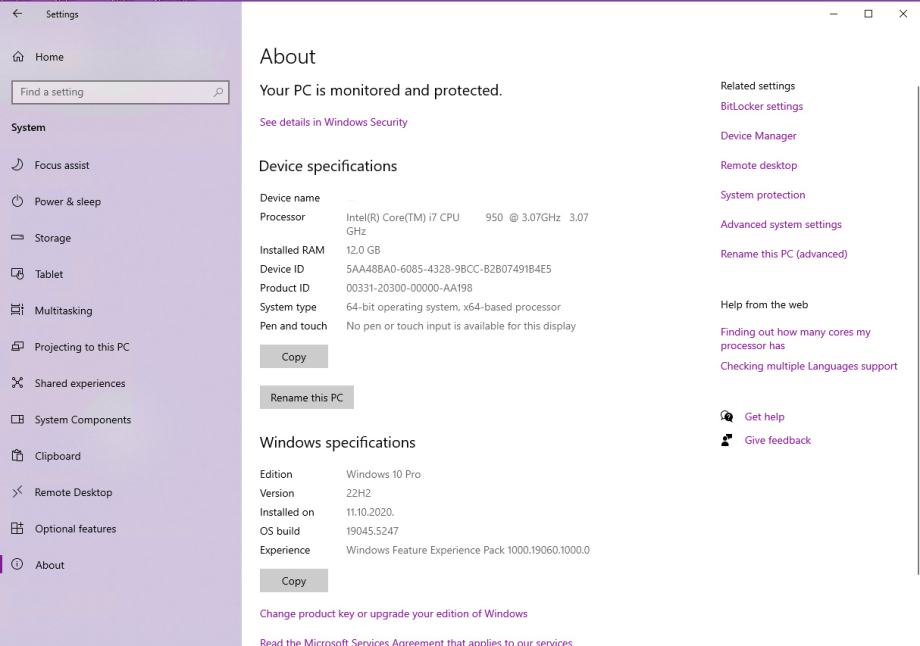Click the Installed RAM value 12.0 GB
The image size is (920, 646).
[x=363, y=250]
